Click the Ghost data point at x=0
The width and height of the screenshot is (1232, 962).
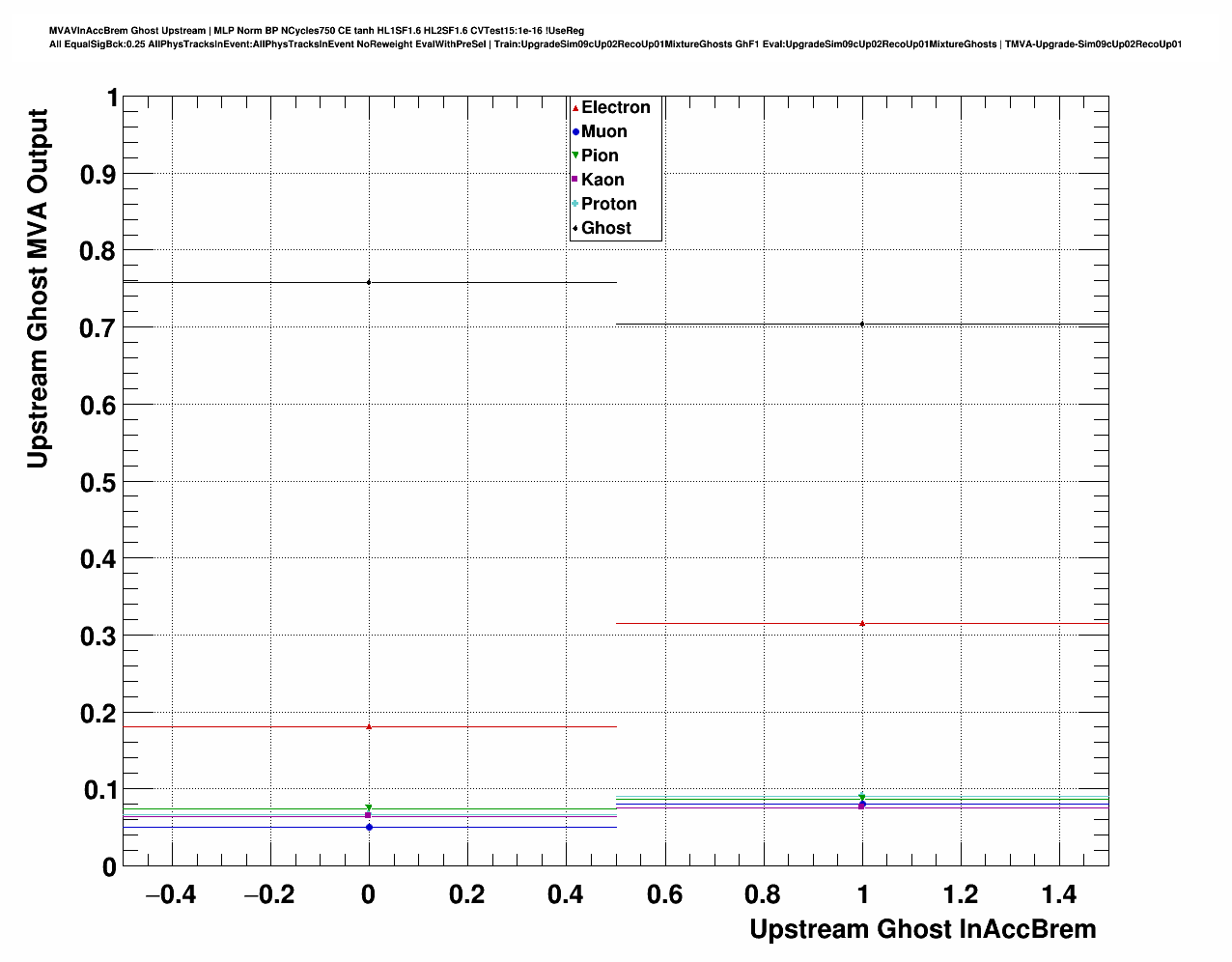point(369,282)
